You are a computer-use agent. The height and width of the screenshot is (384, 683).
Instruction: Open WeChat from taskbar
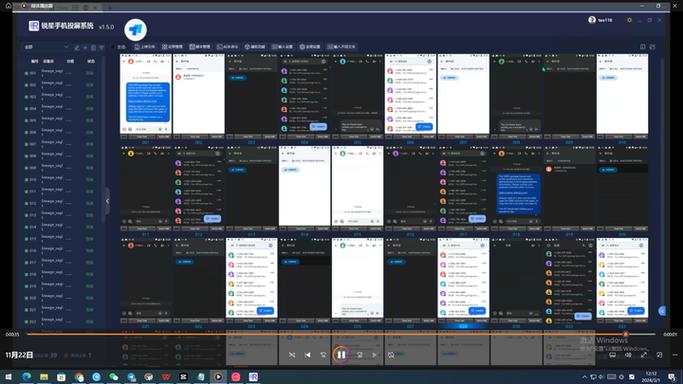(x=114, y=377)
